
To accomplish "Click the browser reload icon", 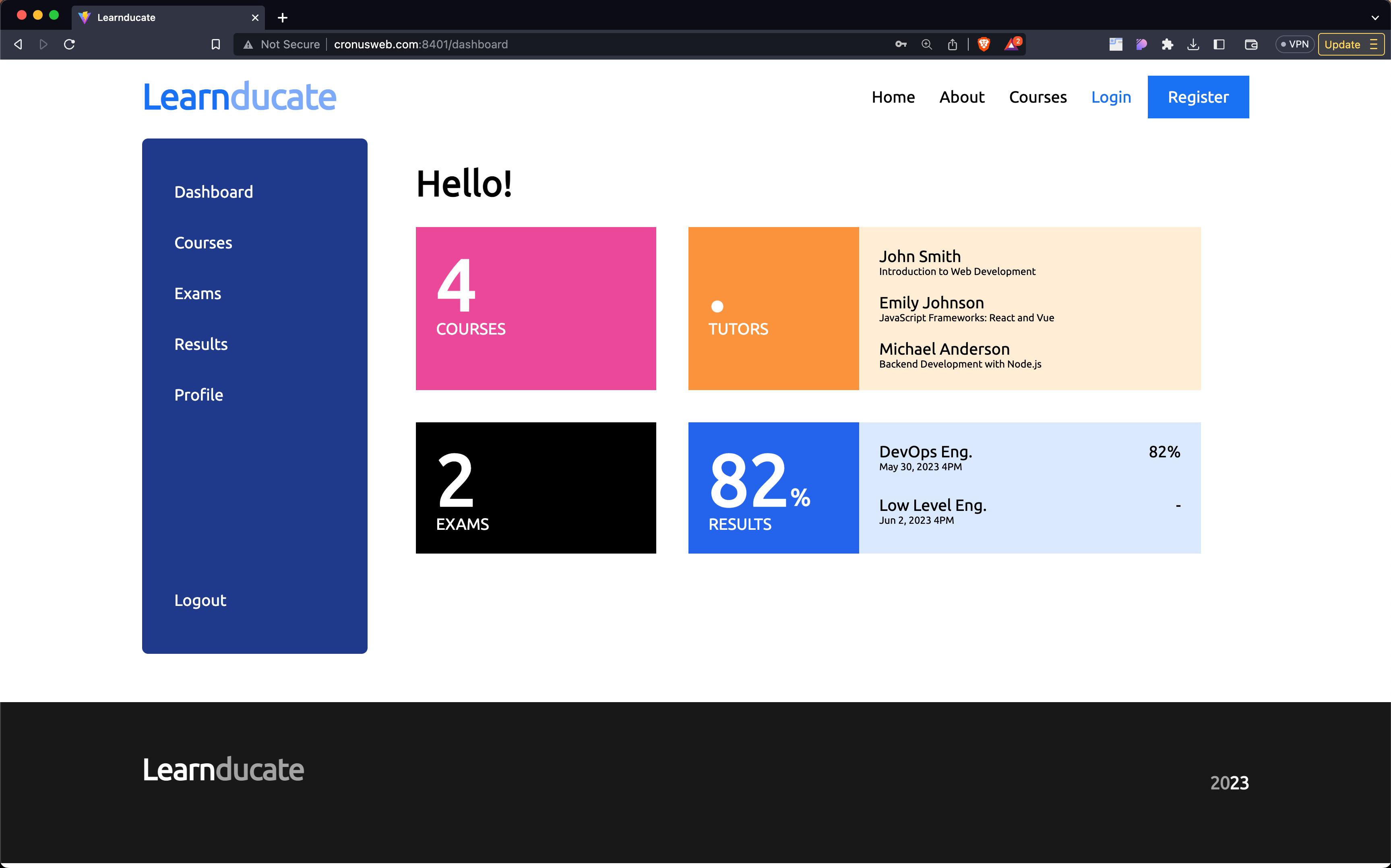I will [x=70, y=44].
